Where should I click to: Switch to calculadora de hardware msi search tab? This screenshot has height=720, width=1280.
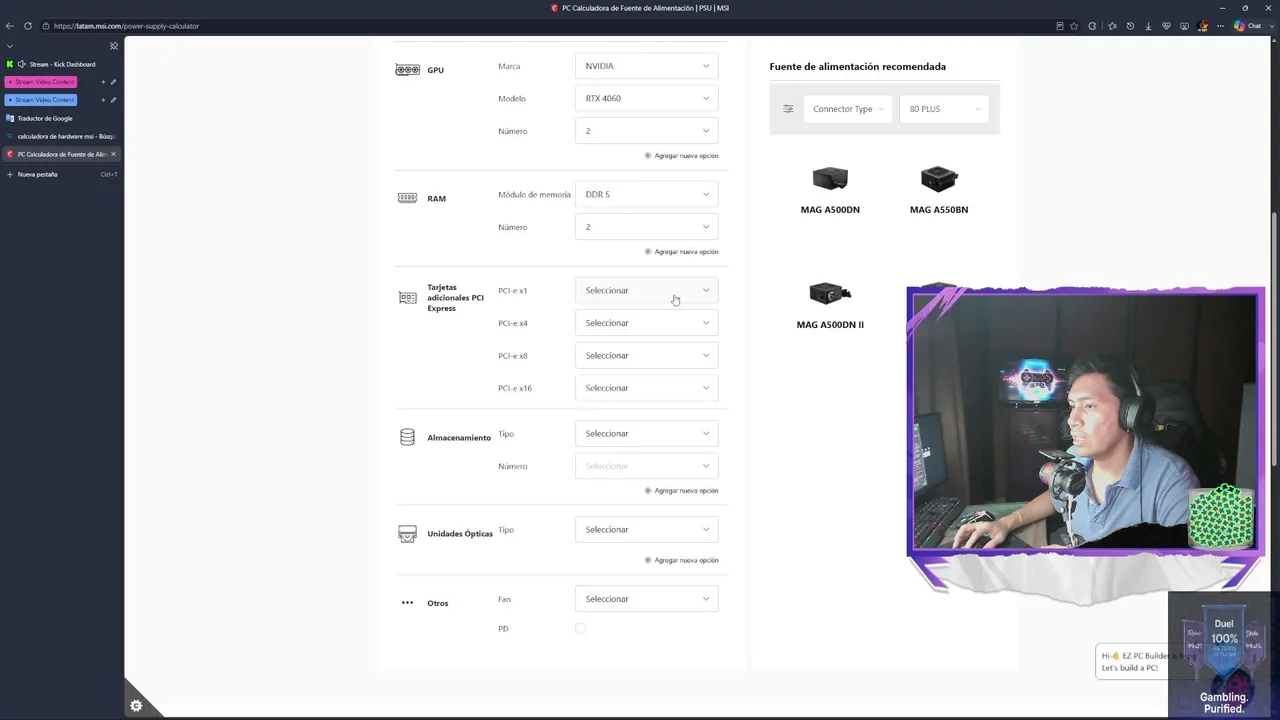(x=62, y=136)
